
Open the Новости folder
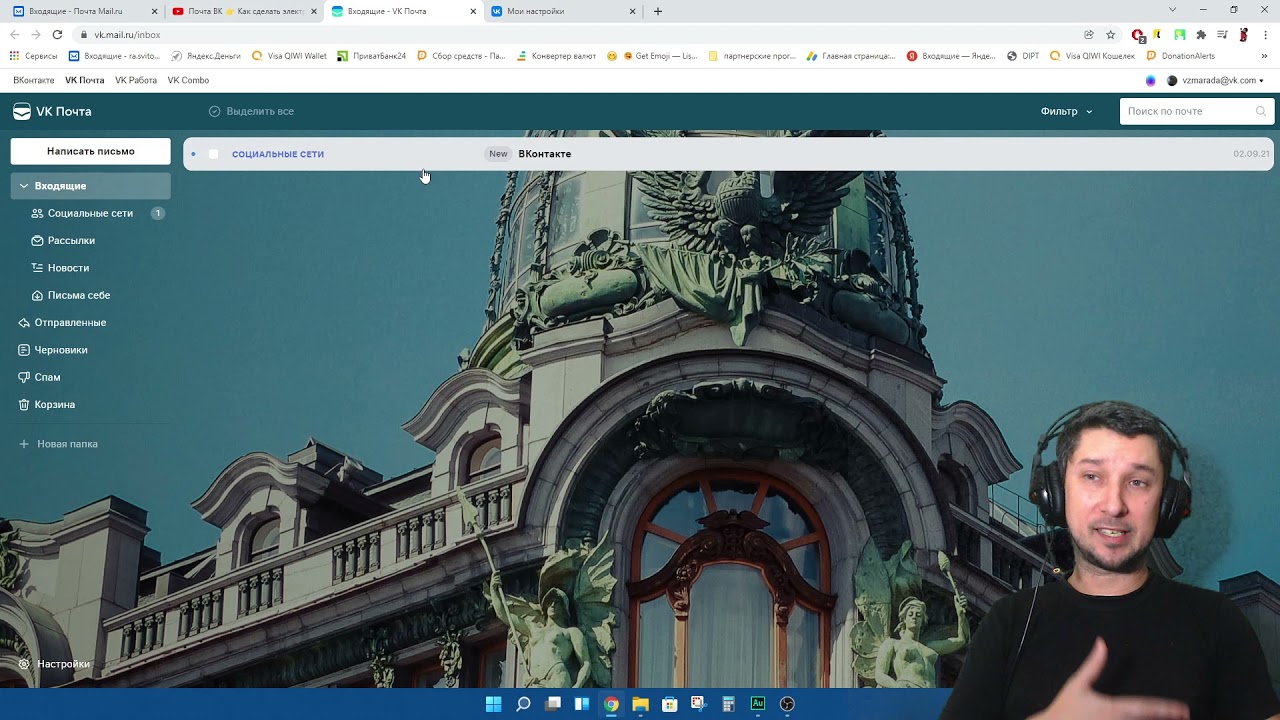click(x=68, y=268)
